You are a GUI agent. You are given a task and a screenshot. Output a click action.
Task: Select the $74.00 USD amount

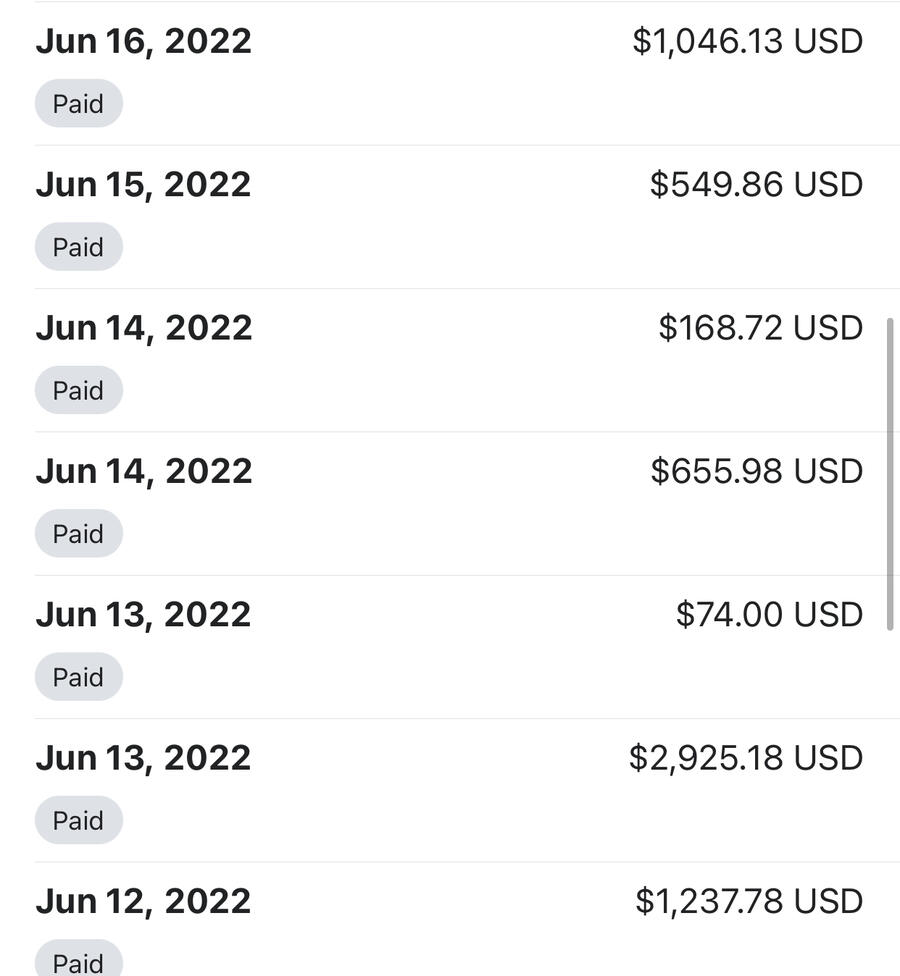click(769, 614)
